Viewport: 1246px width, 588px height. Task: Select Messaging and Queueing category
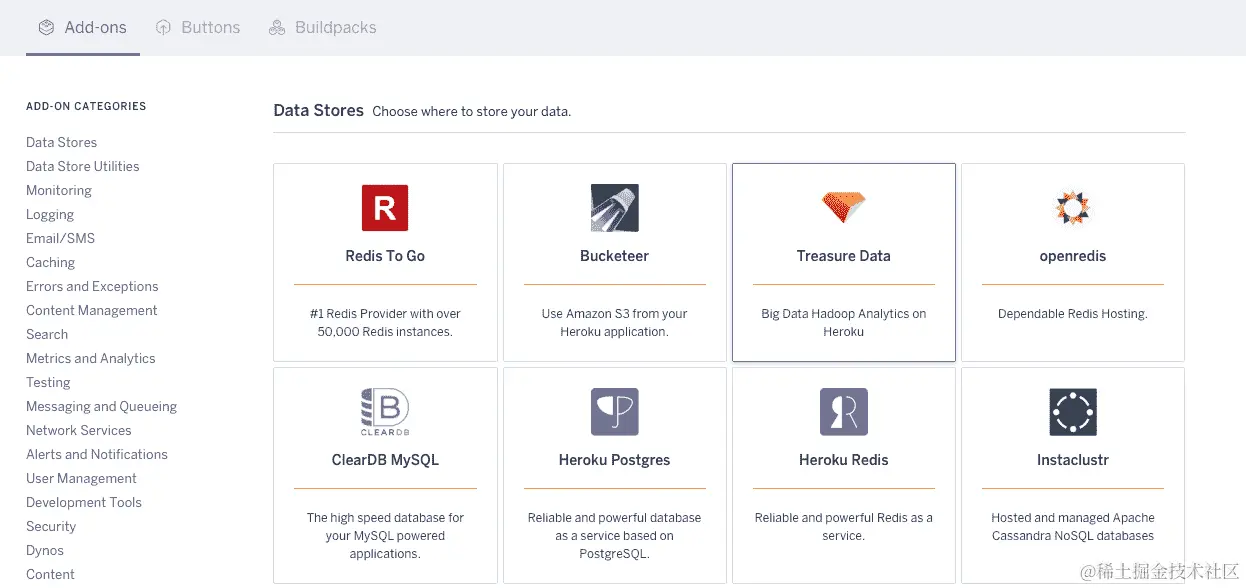coord(101,407)
